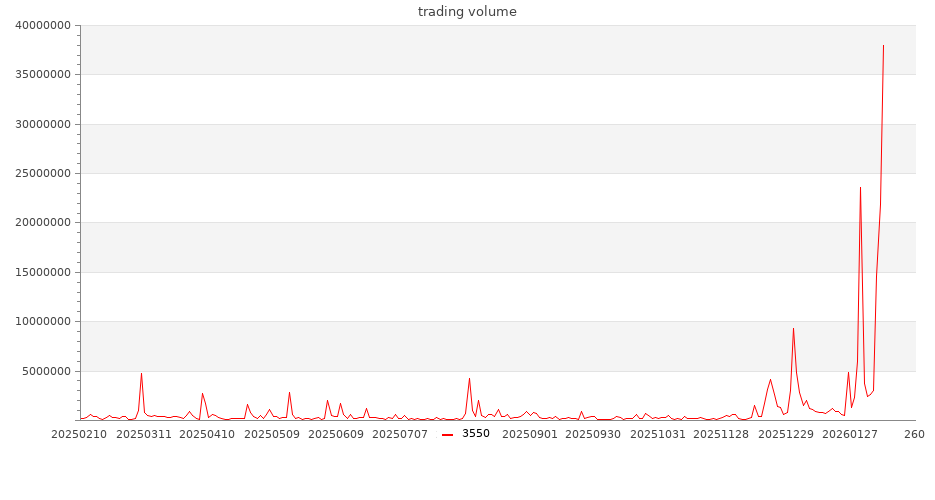Click the highest peak of the volume line
The width and height of the screenshot is (935, 500).
pos(883,46)
